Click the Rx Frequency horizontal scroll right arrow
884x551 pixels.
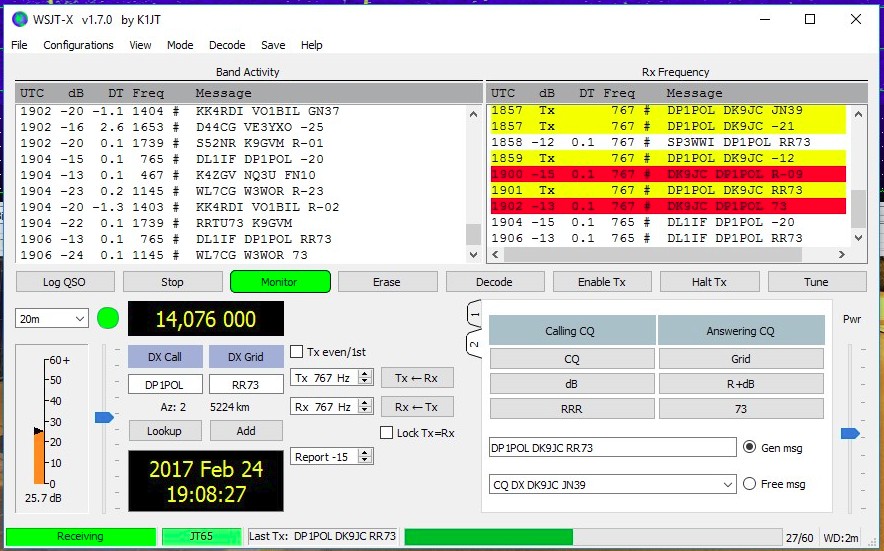tap(842, 255)
